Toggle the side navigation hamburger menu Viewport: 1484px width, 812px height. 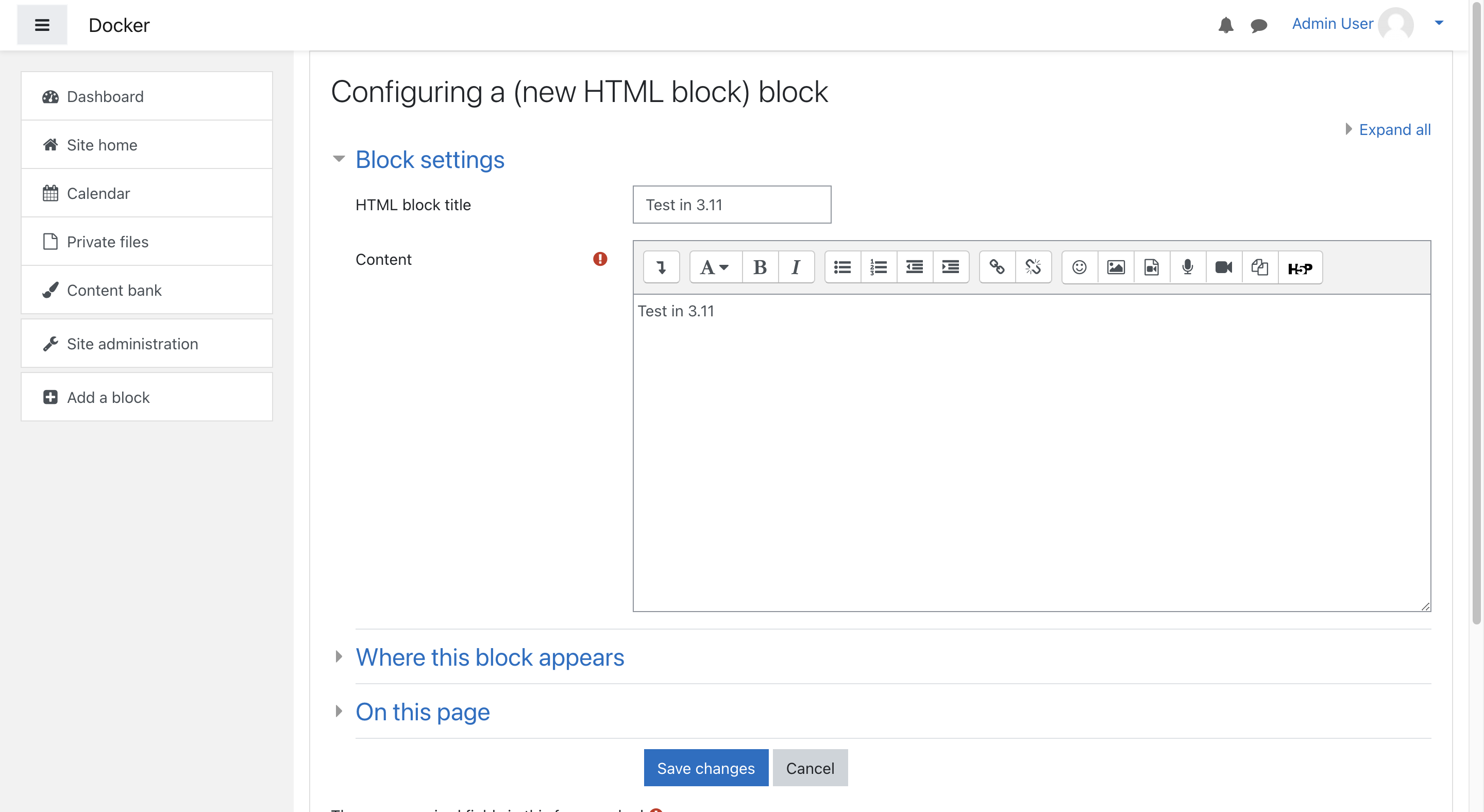(42, 25)
